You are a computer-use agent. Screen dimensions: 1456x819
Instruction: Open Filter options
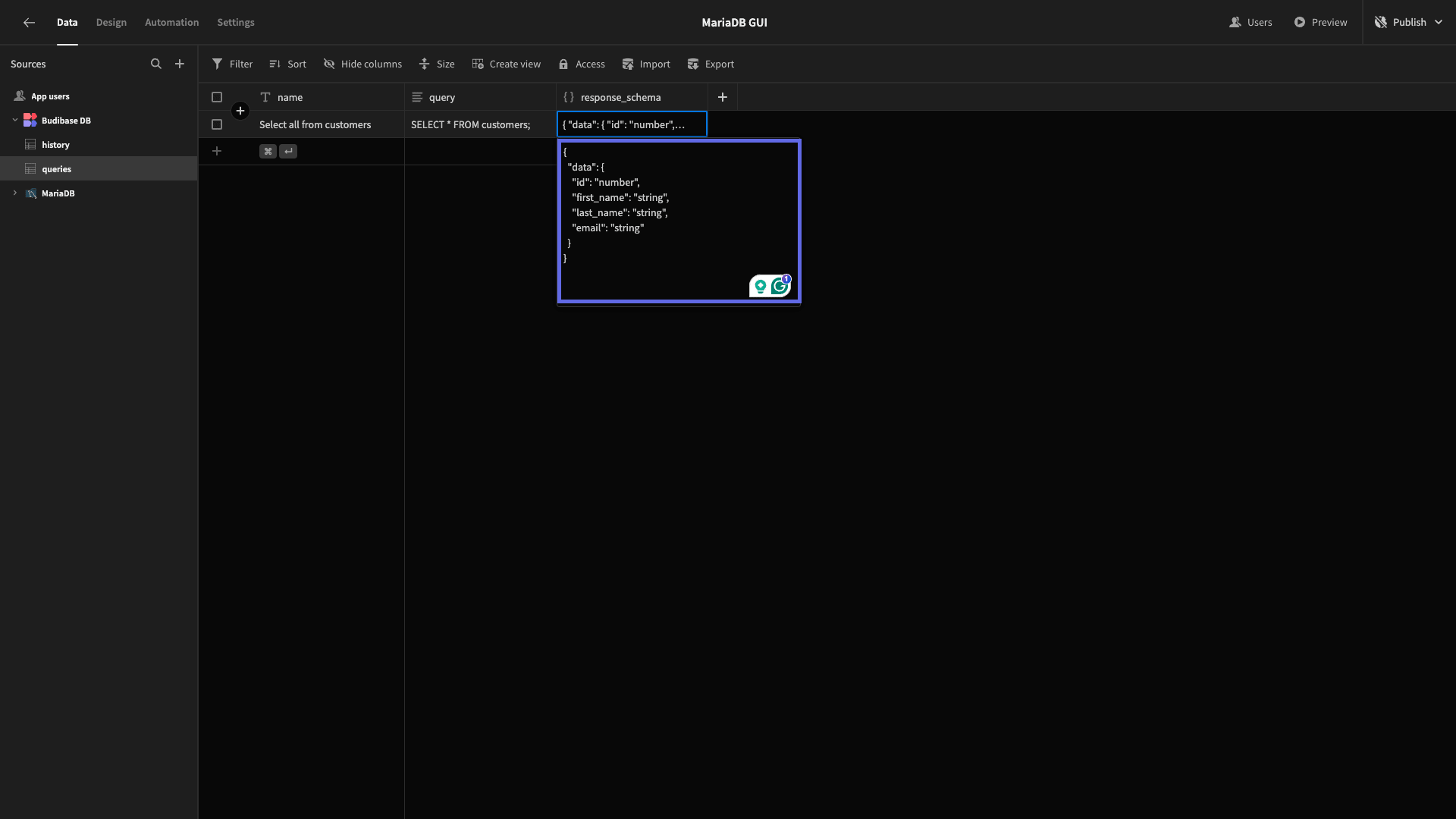232,64
